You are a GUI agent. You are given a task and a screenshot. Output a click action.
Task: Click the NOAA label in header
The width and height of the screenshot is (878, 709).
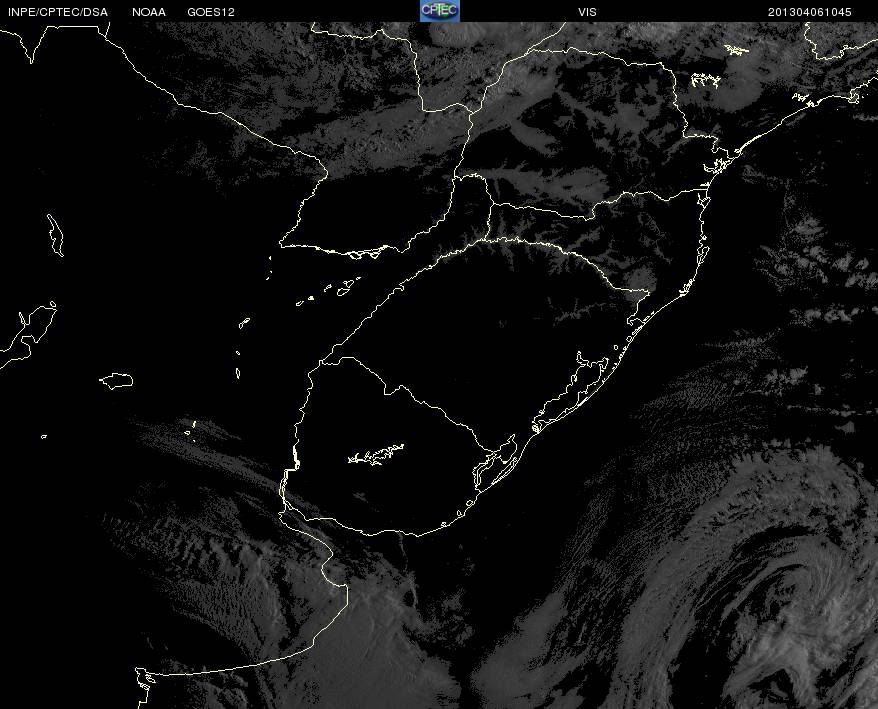149,12
